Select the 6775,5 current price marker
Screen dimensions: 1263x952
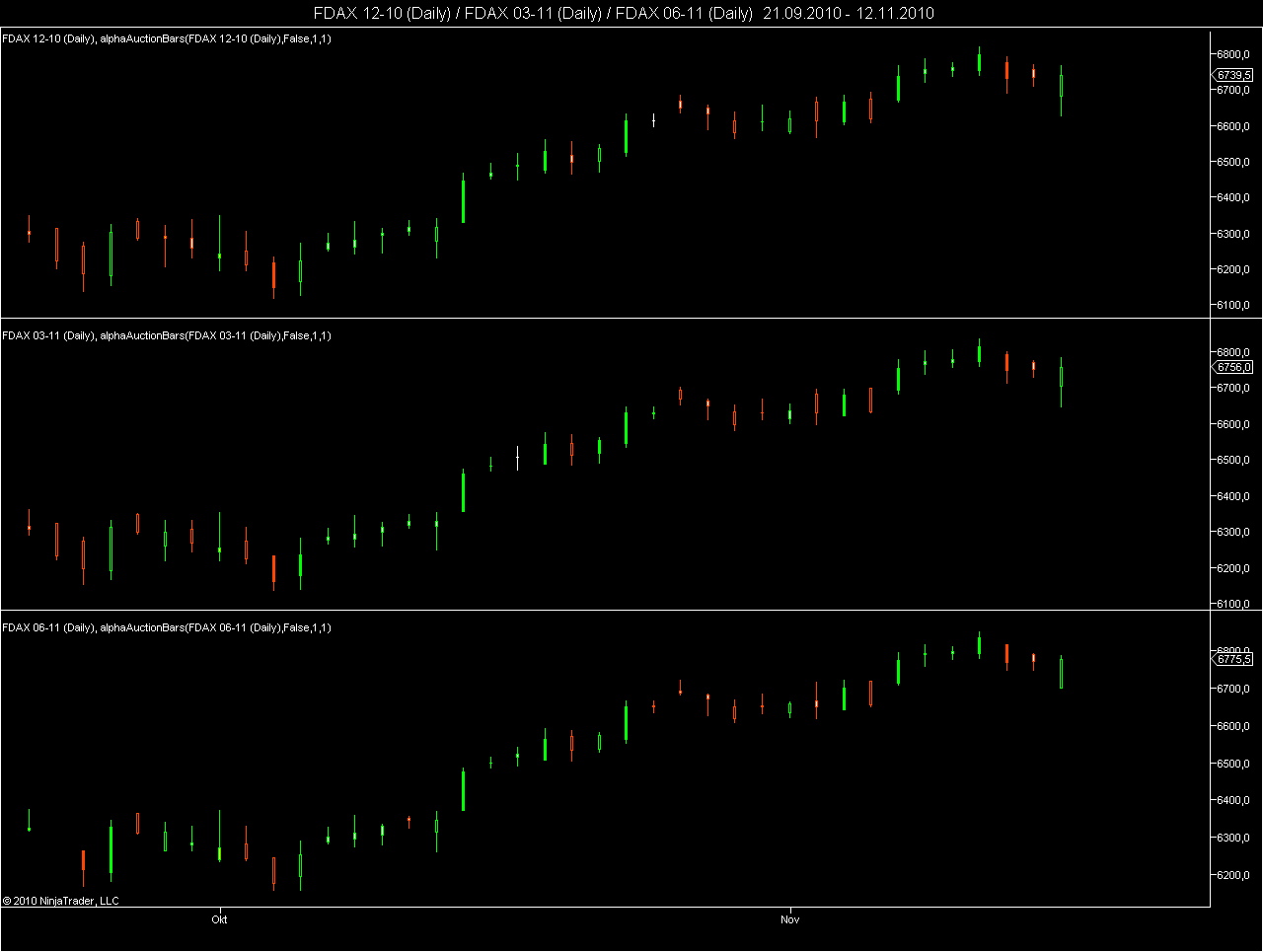1233,659
